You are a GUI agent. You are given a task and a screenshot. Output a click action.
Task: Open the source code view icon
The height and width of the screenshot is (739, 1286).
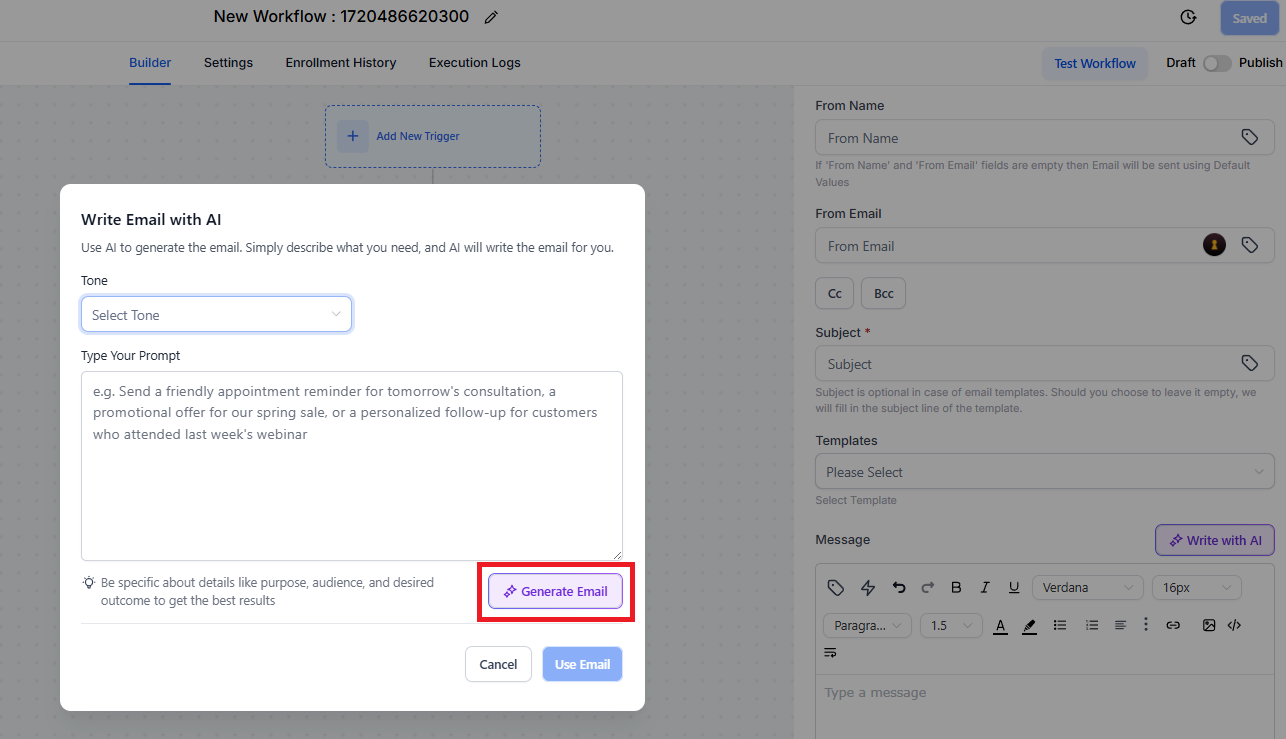click(1234, 625)
